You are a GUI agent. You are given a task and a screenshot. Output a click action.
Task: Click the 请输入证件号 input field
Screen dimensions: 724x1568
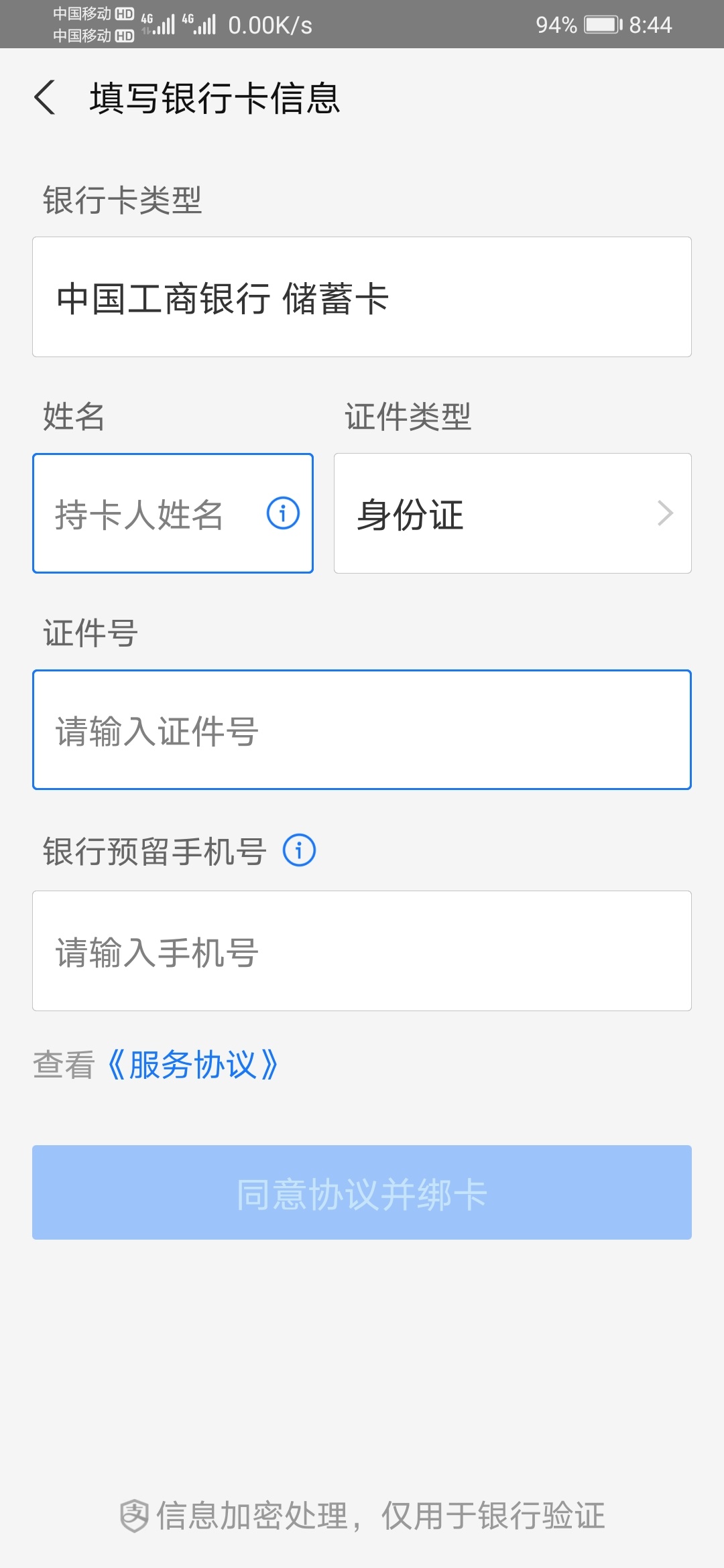362,730
